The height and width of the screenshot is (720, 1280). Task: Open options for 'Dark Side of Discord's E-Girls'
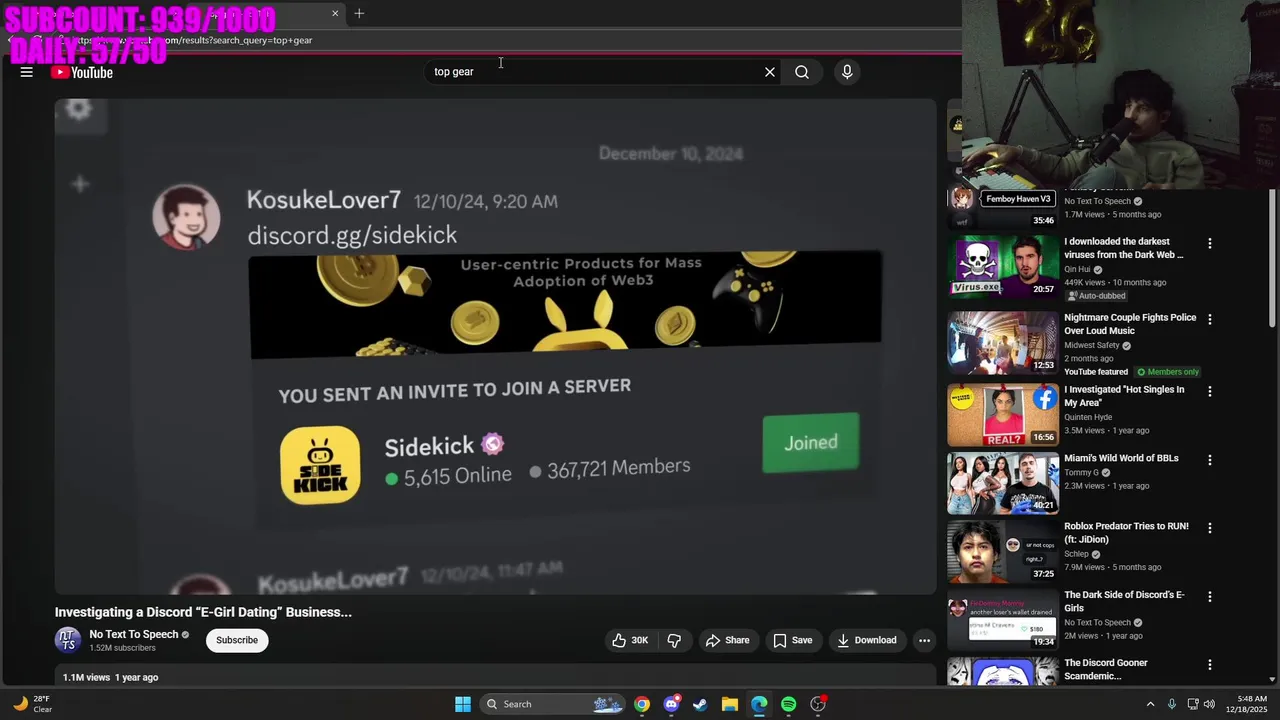tap(1210, 596)
